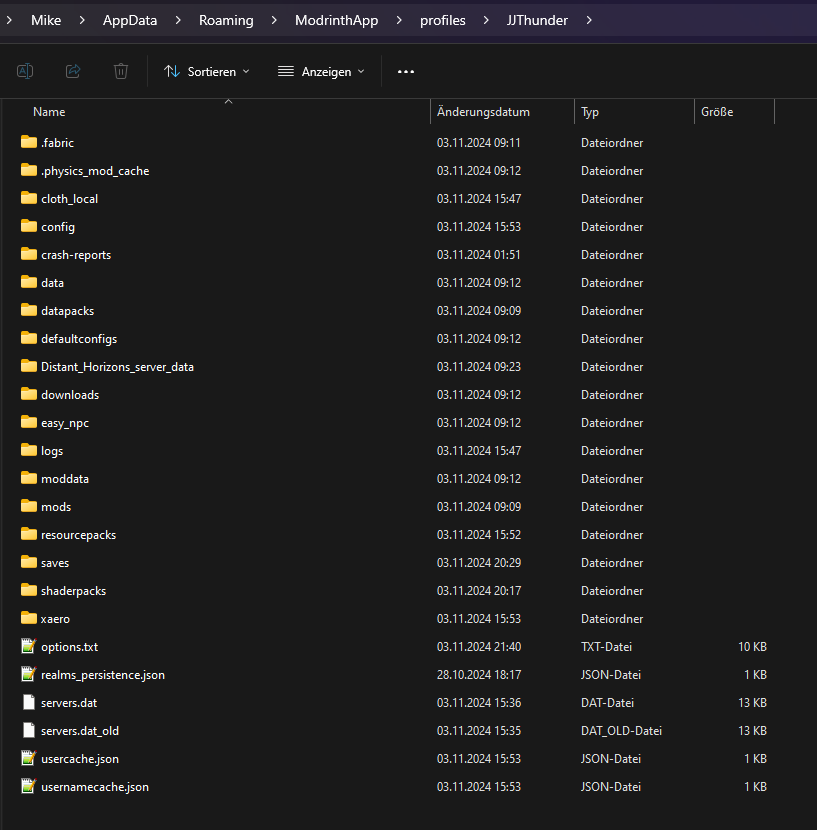Sort by the Änderungsdatum column header

tap(483, 112)
